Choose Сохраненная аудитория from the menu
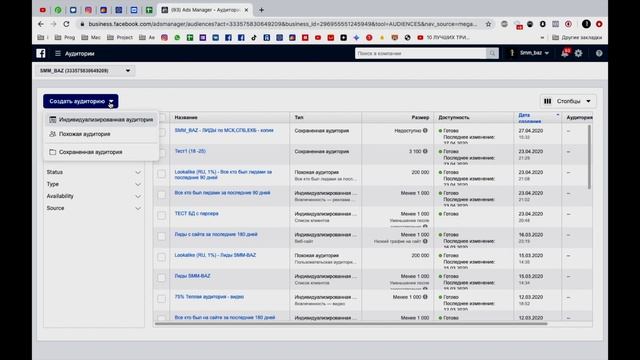 (x=101, y=152)
